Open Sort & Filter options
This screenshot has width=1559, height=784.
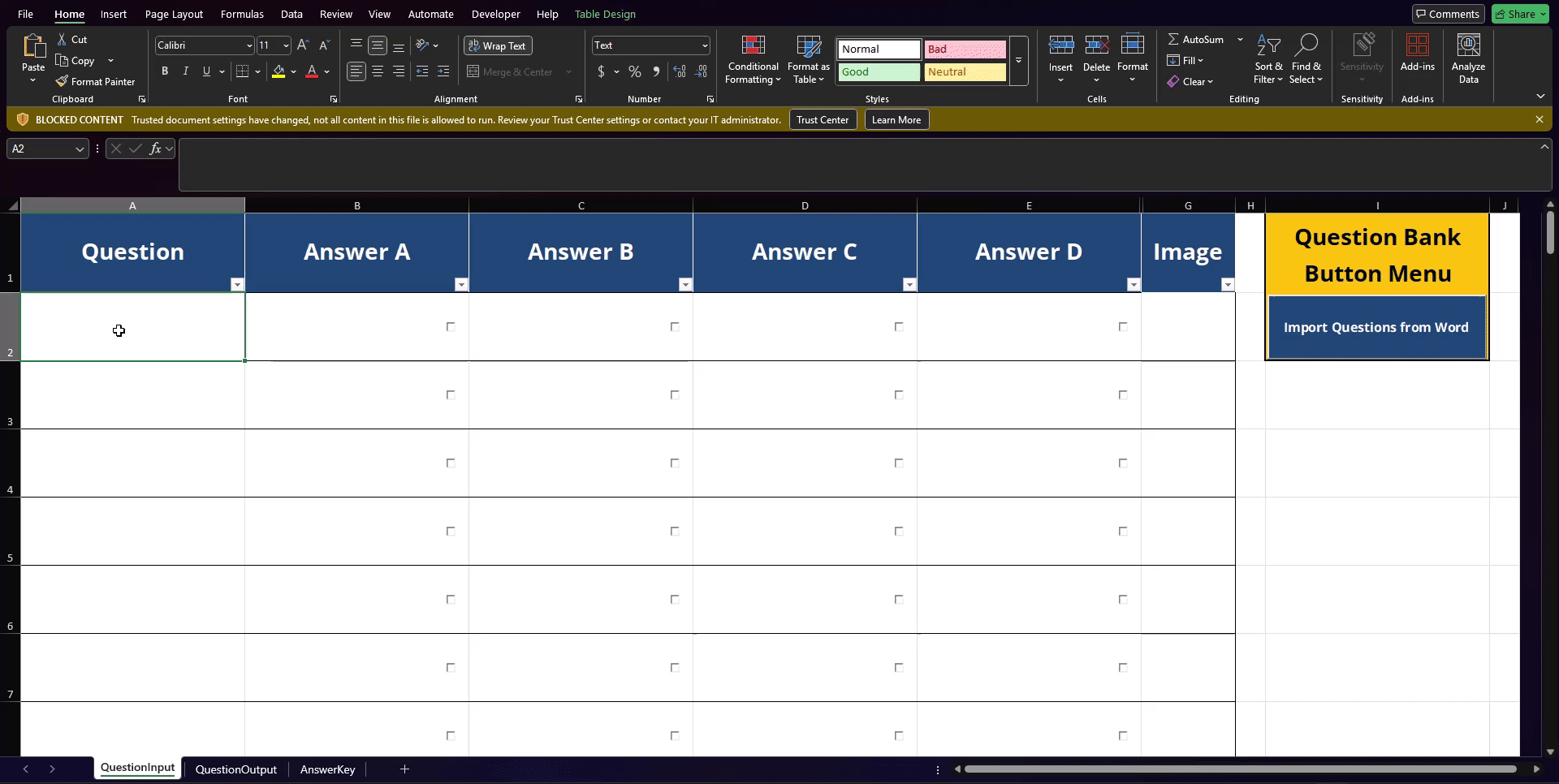tap(1268, 59)
